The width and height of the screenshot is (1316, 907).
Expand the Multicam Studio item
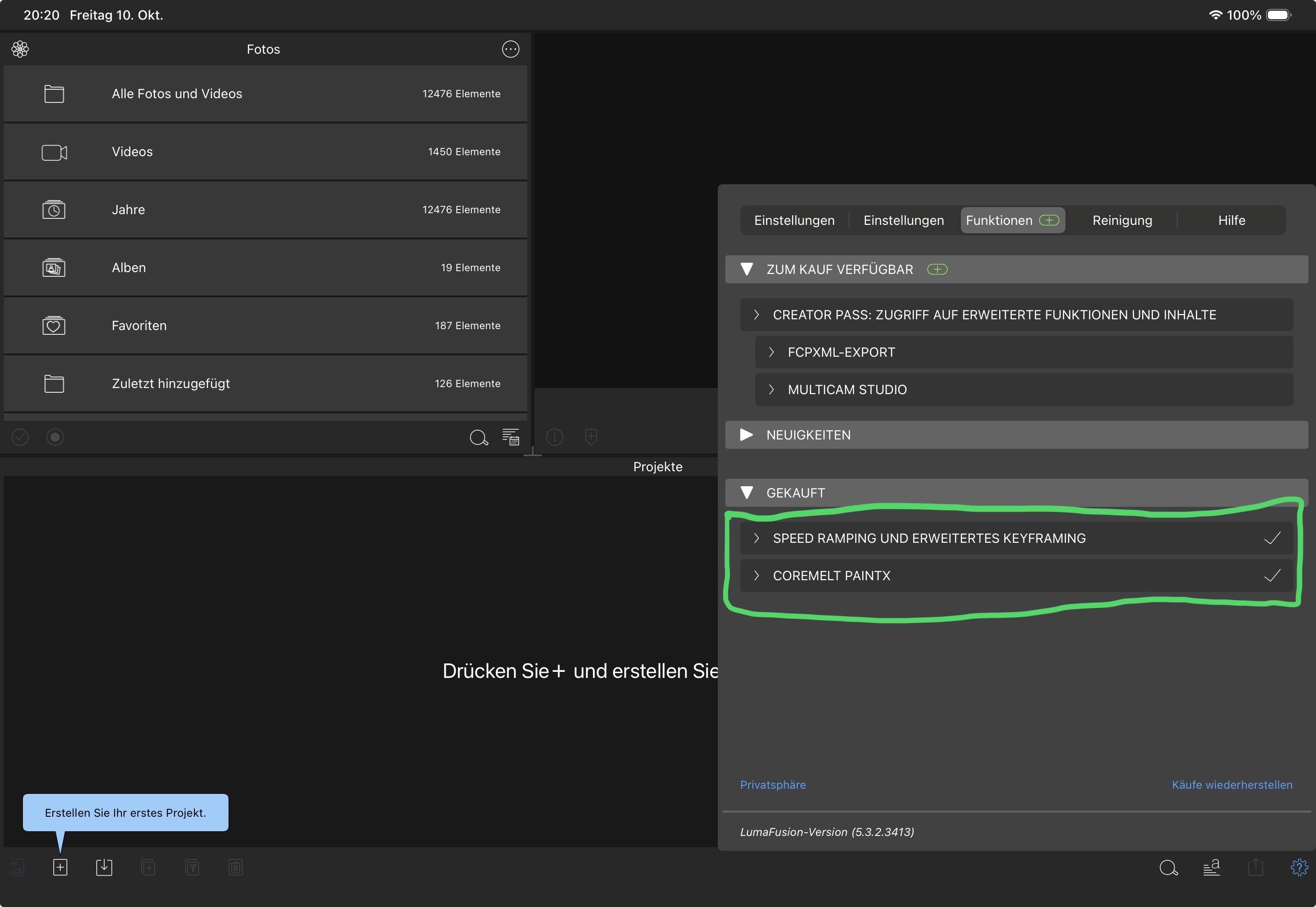(x=846, y=390)
